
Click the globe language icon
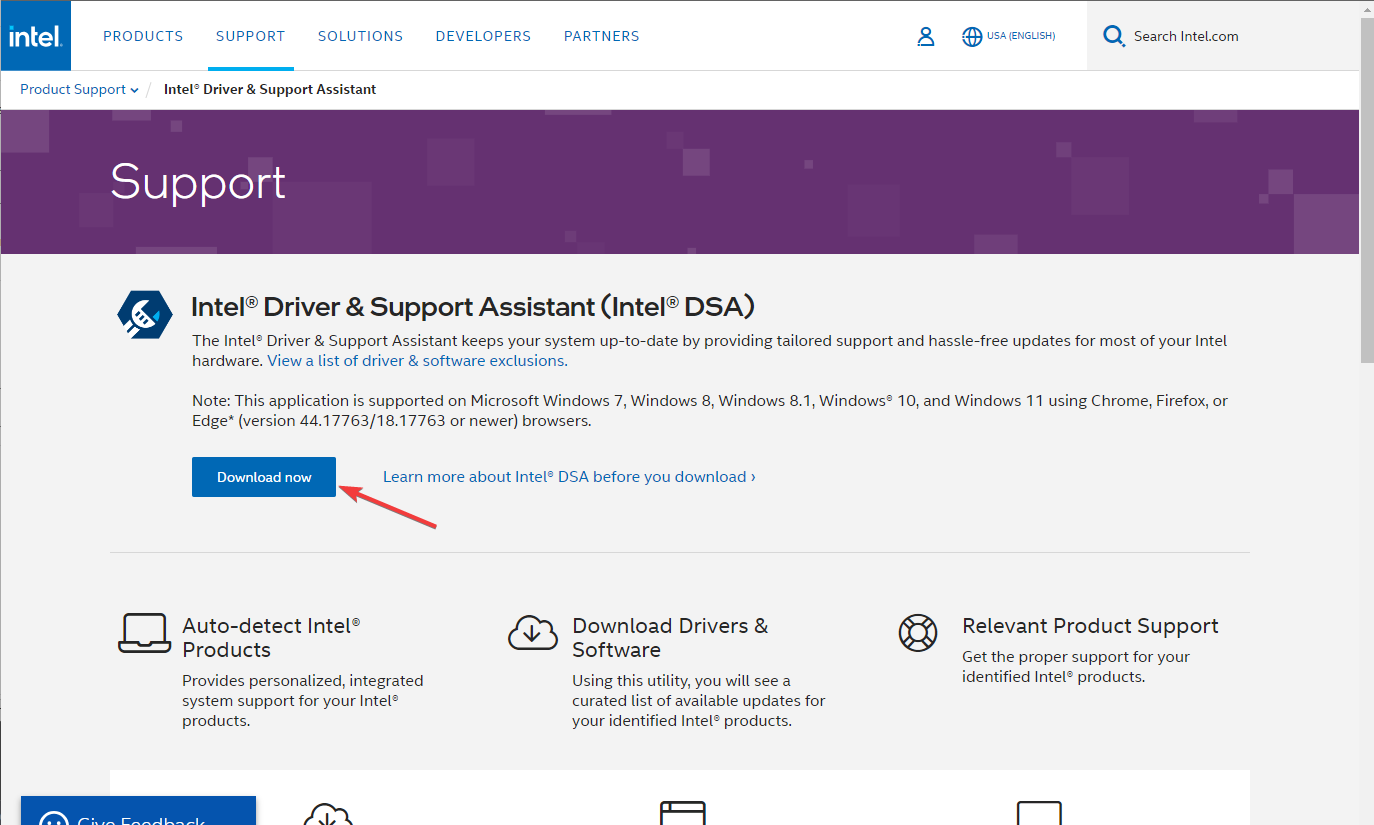[972, 37]
